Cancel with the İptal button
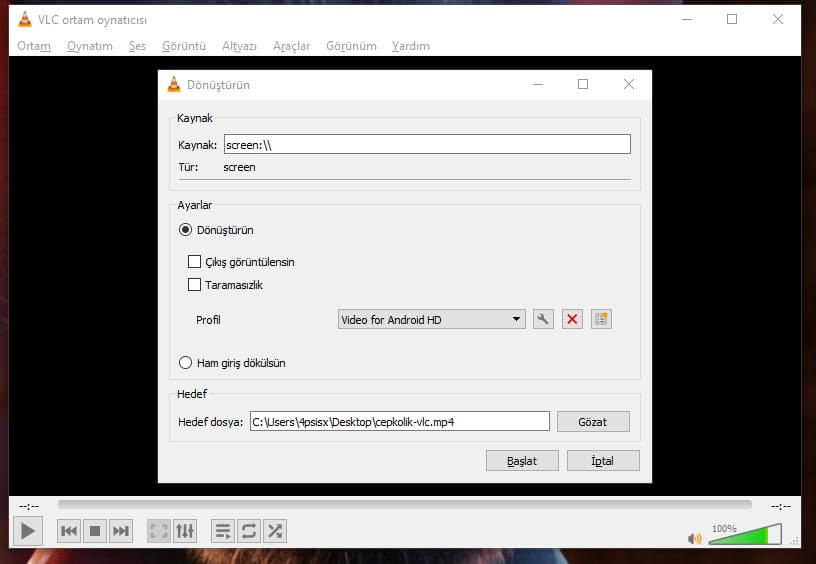The height and width of the screenshot is (564, 816). [x=603, y=461]
